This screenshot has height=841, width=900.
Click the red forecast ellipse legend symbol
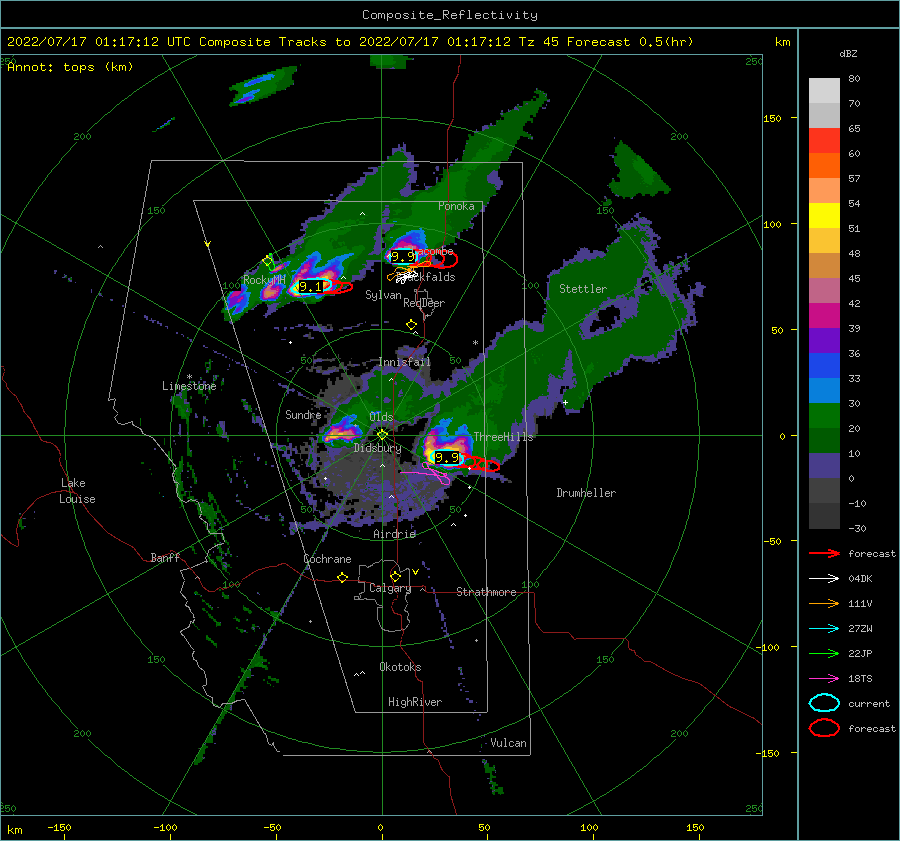(824, 728)
